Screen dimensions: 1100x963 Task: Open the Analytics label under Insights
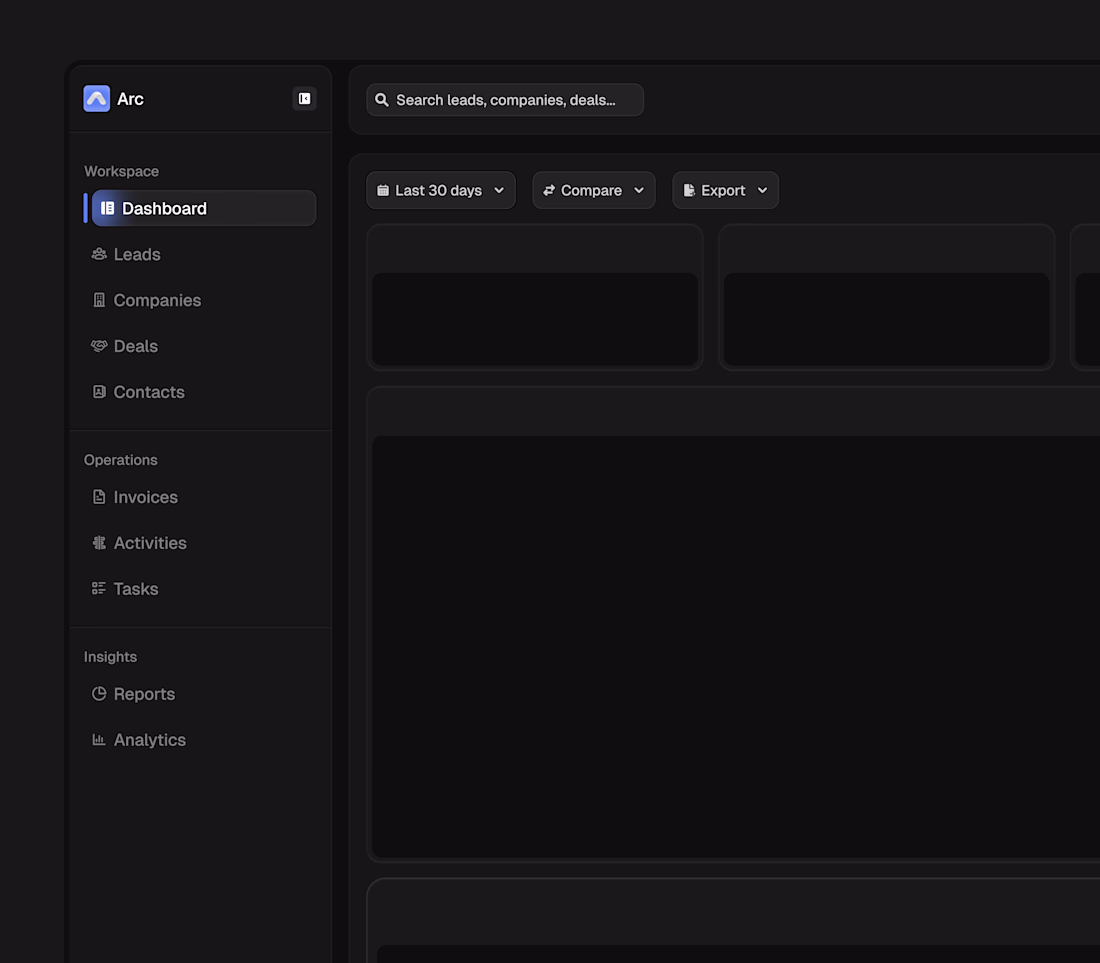[149, 740]
